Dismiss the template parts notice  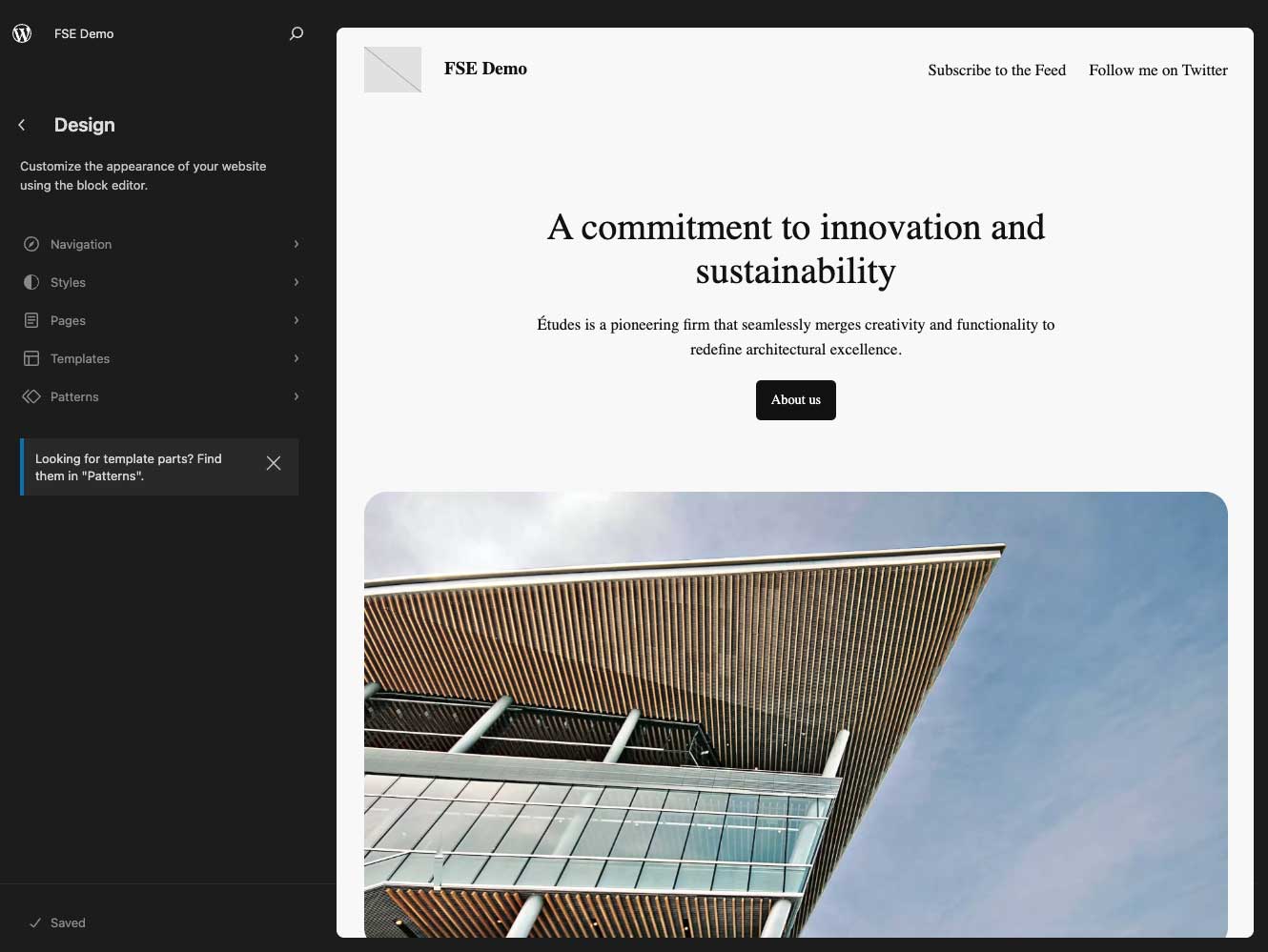click(x=274, y=463)
